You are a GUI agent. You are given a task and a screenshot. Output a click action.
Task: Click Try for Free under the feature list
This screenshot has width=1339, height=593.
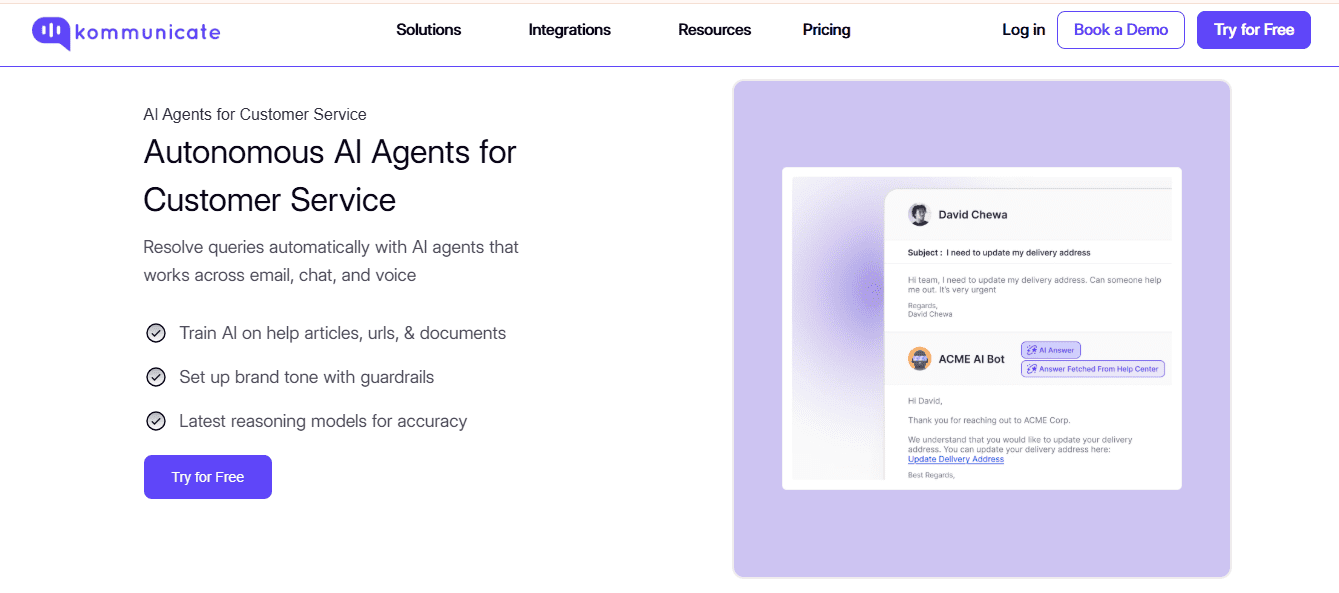pos(208,477)
